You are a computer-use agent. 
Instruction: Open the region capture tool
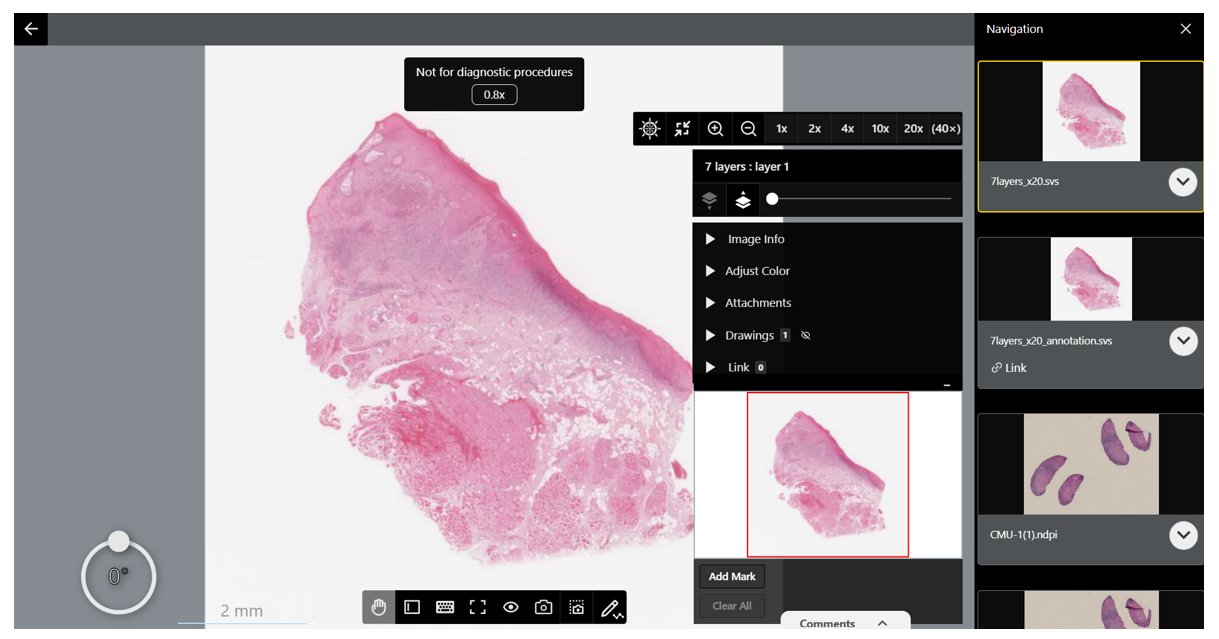(x=577, y=607)
